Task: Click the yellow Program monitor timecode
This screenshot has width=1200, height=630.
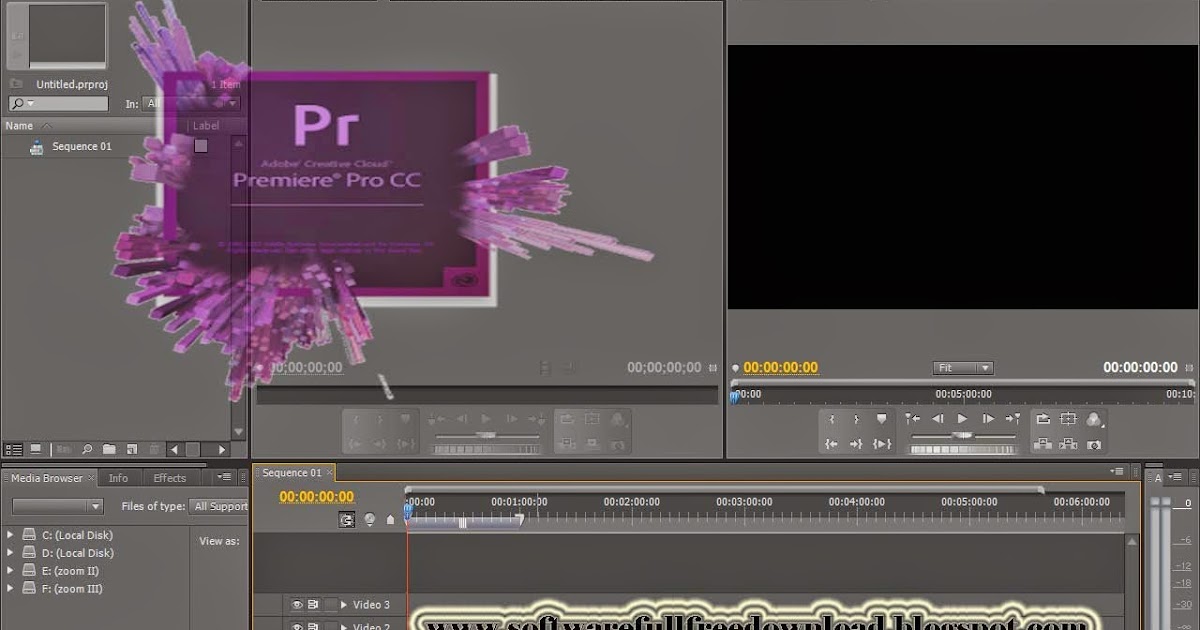Action: click(780, 368)
